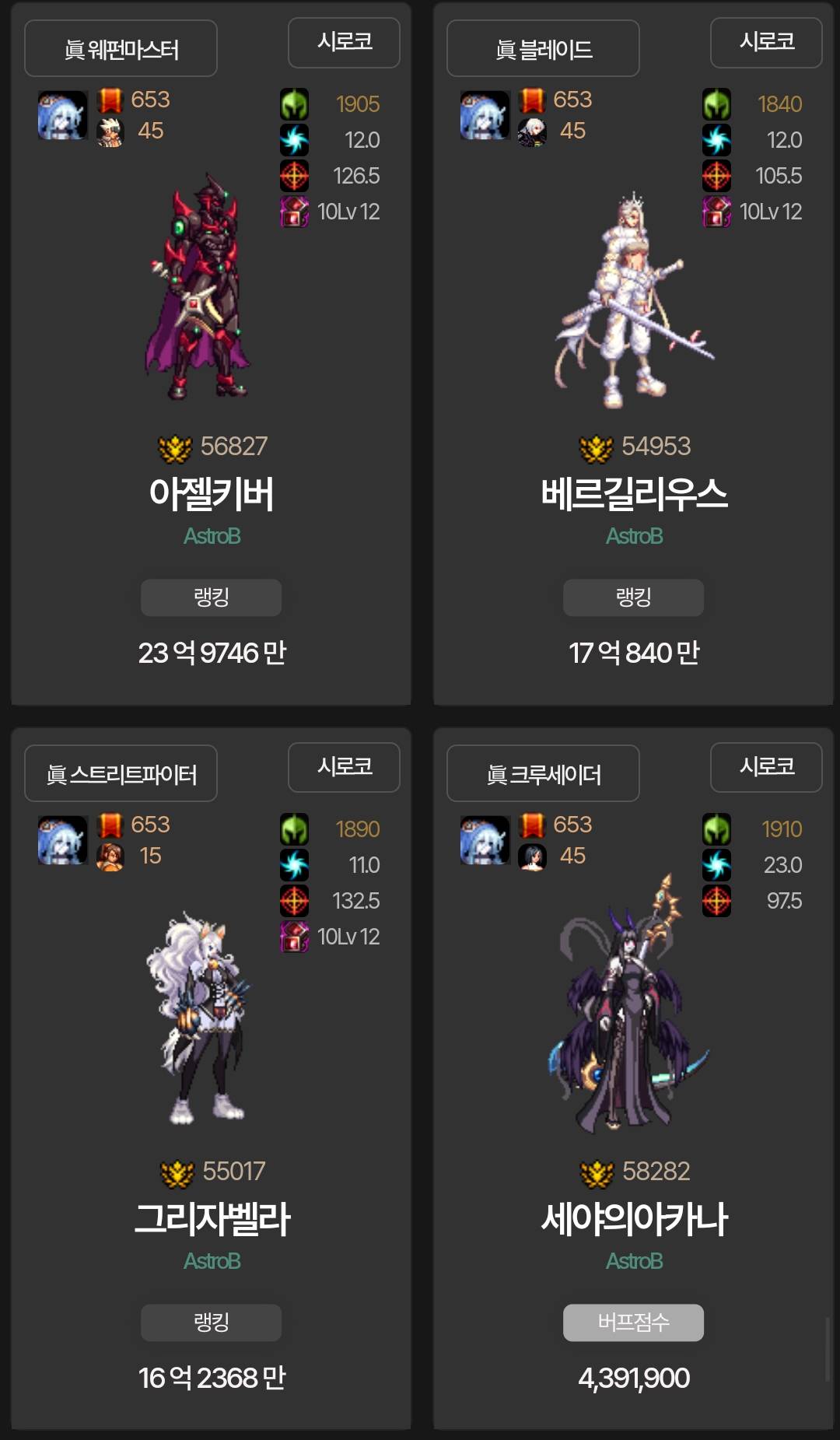Open the 아젤키버 character name
The width and height of the screenshot is (840, 1440).
point(212,494)
